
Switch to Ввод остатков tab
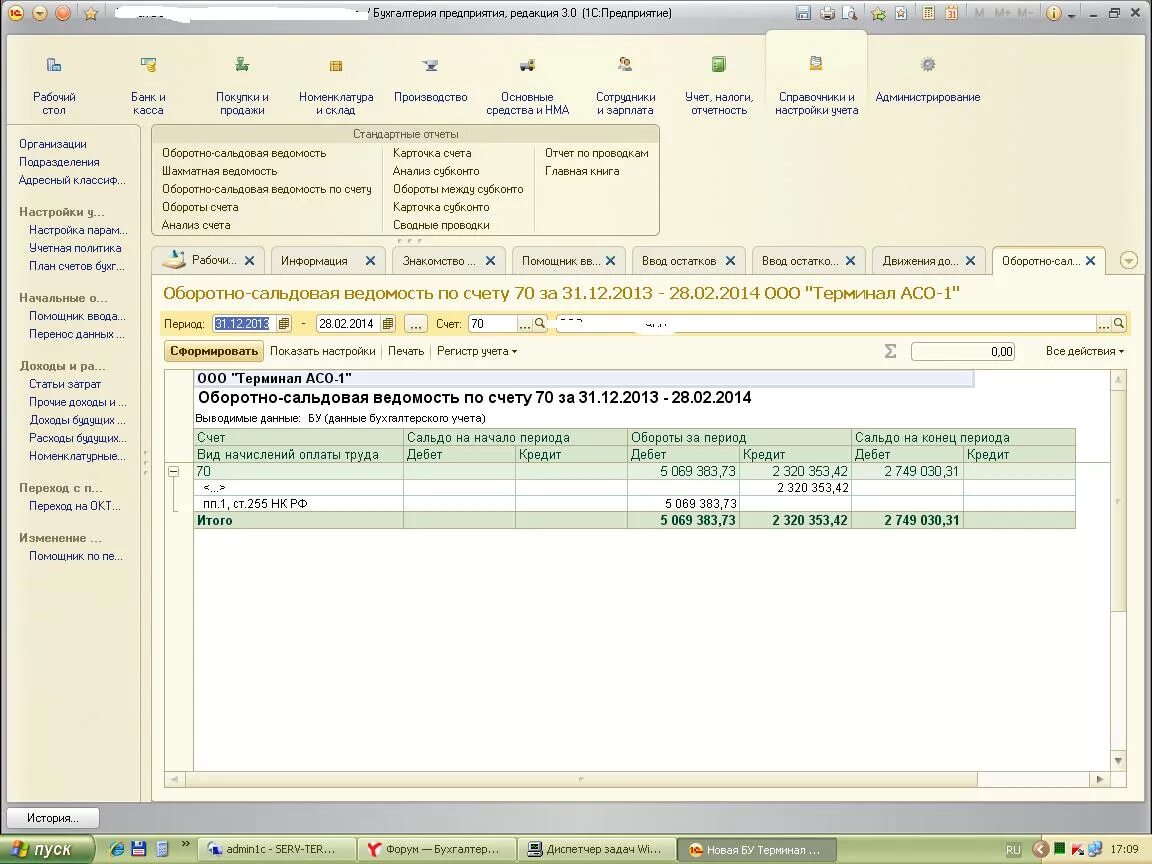678,261
